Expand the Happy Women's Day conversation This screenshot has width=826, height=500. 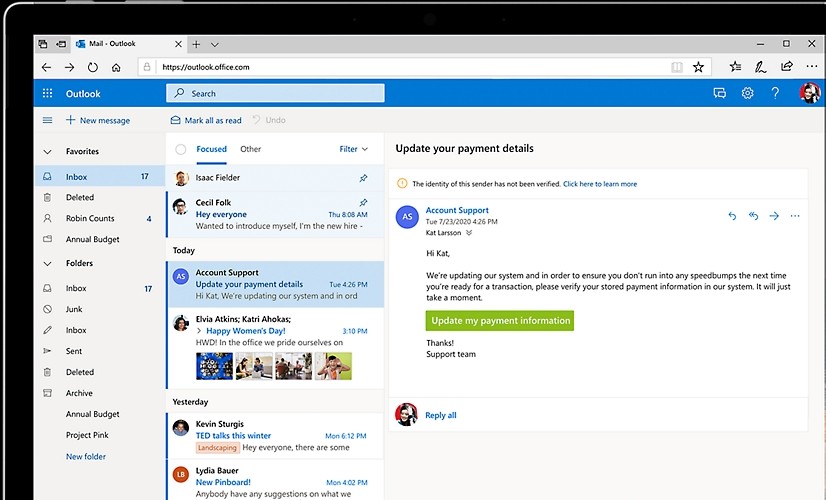tap(199, 331)
